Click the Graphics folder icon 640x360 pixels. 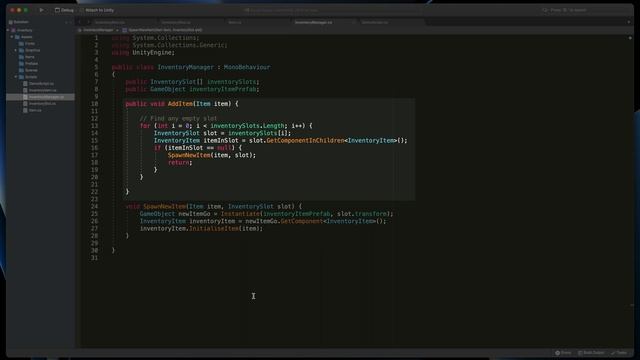tap(21, 50)
